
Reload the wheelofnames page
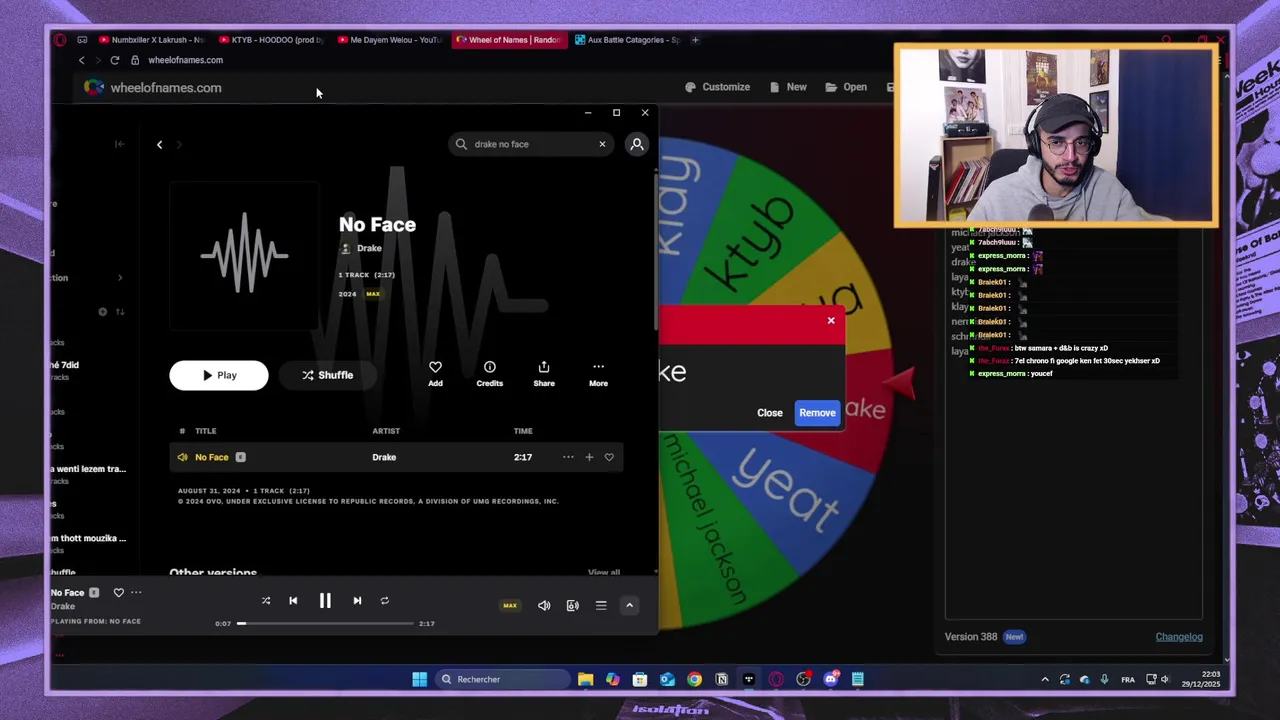click(114, 60)
